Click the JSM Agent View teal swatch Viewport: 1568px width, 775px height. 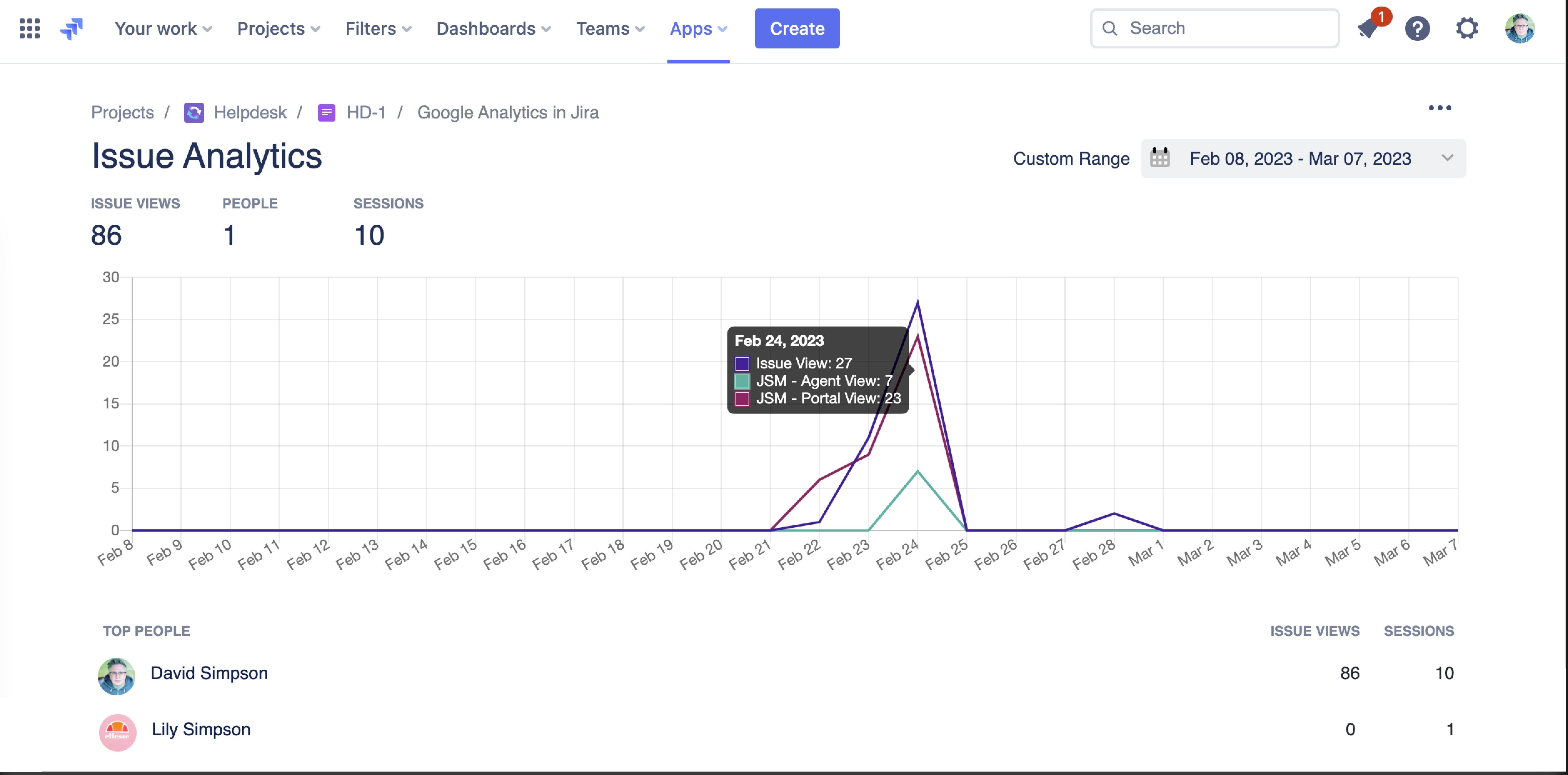742,381
